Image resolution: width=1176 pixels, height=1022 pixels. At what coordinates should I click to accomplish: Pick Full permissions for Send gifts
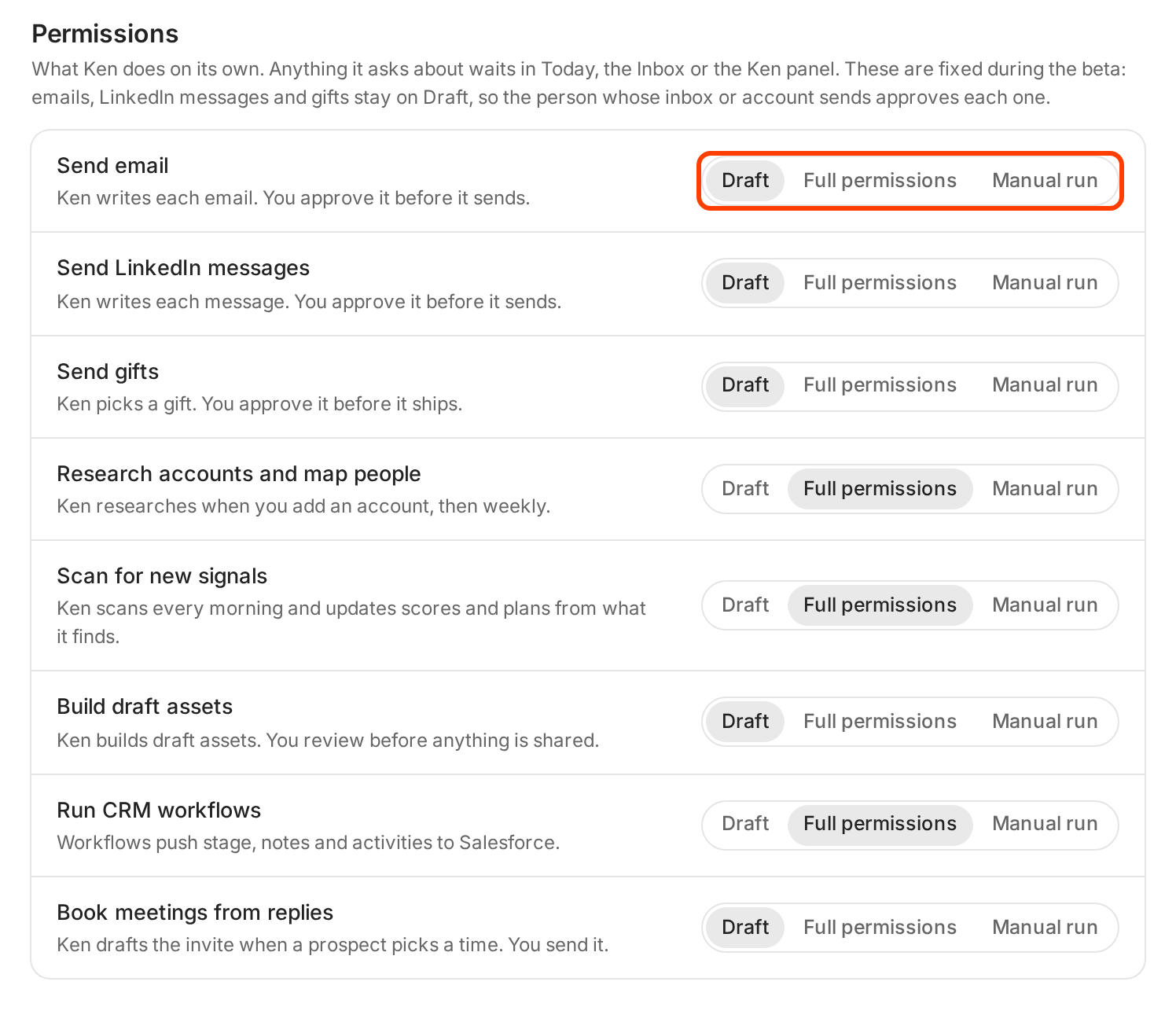880,385
